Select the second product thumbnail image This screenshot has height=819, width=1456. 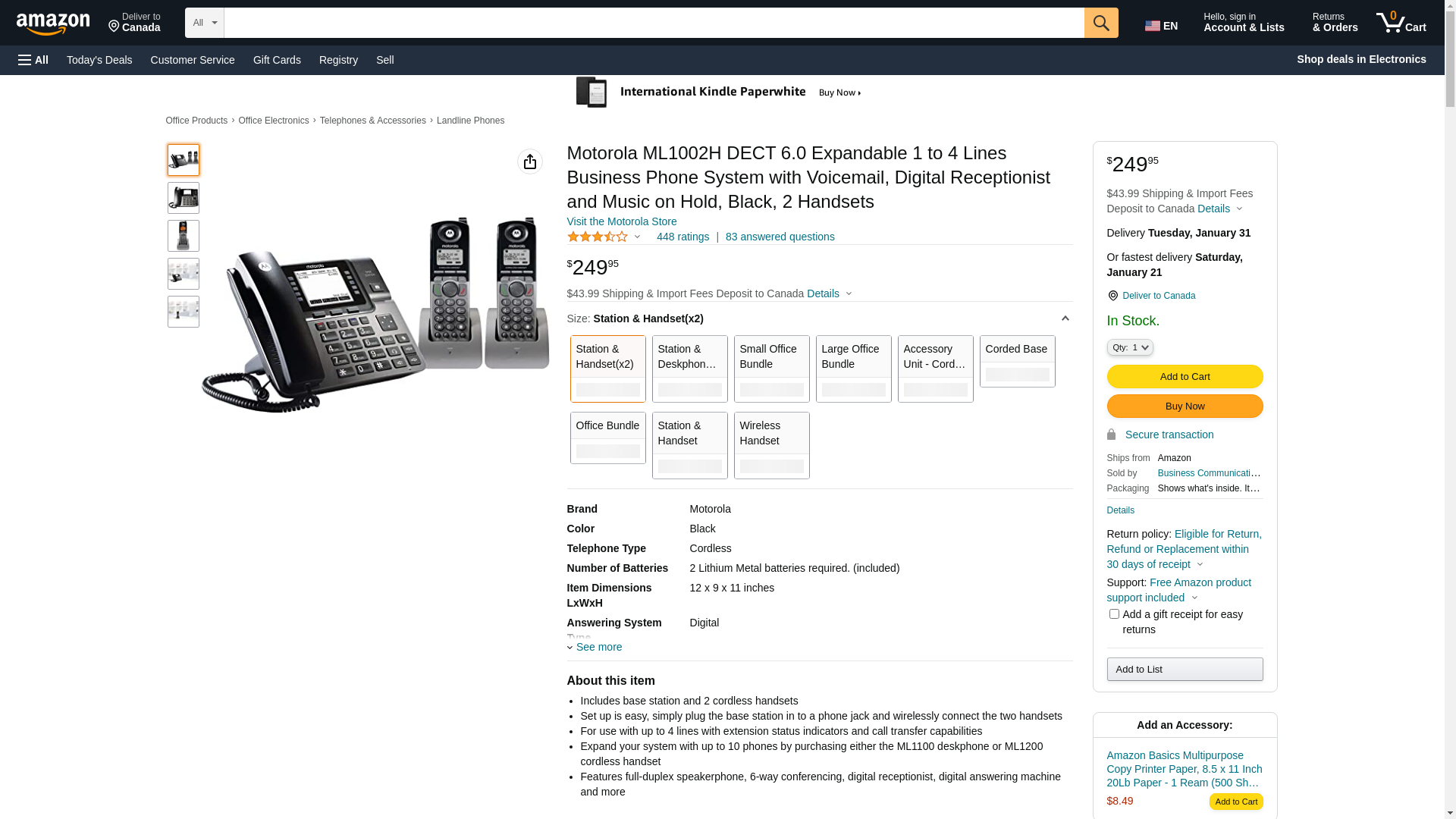click(x=184, y=198)
